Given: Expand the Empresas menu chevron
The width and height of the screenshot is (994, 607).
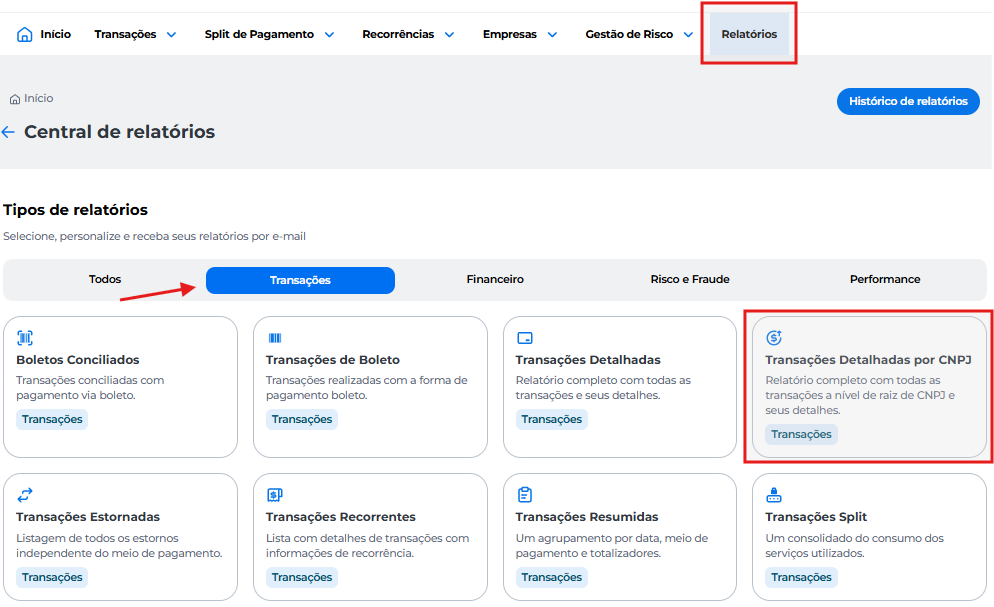Looking at the screenshot, I should [552, 35].
